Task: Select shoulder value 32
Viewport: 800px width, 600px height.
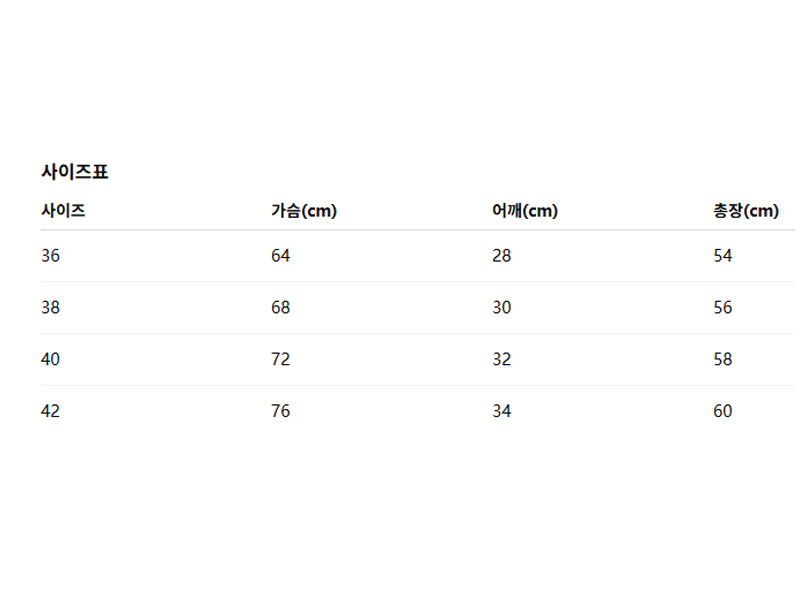Action: (502, 360)
